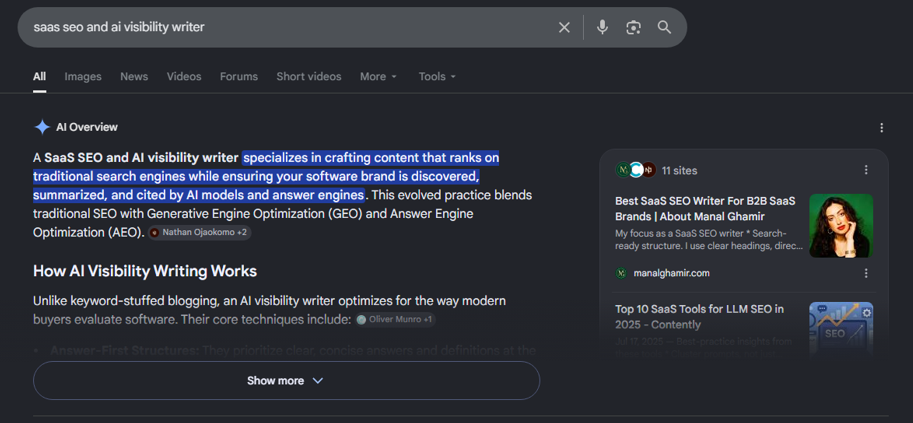This screenshot has height=423, width=913.
Task: Click the SEO chart thumbnail for Contently
Action: click(841, 329)
